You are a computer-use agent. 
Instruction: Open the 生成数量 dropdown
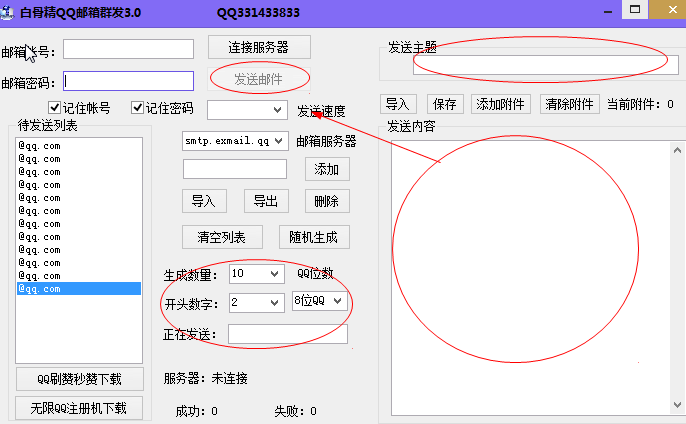257,274
